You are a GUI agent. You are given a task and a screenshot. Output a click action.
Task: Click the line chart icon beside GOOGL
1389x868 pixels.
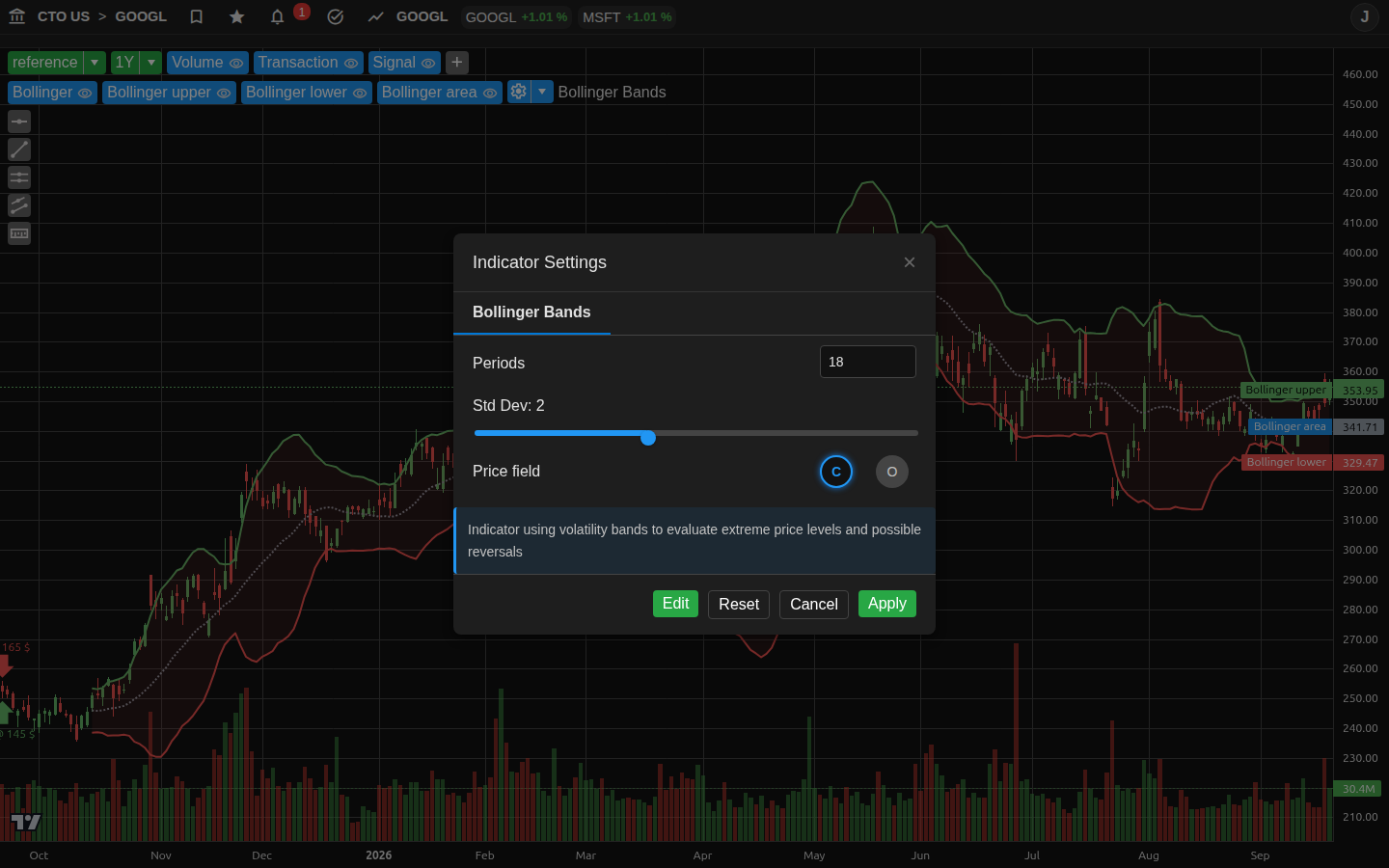(x=376, y=16)
